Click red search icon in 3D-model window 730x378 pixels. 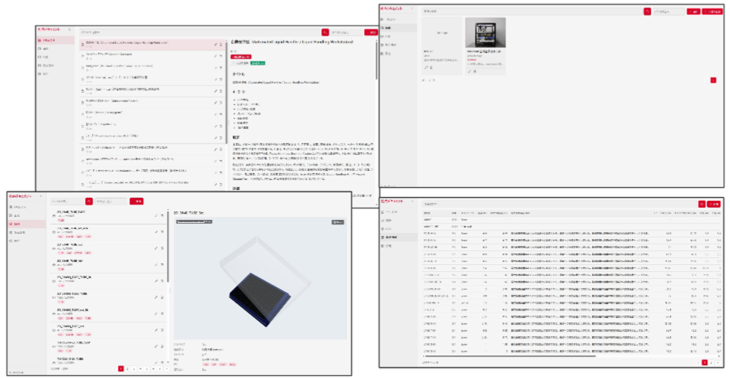tap(89, 201)
